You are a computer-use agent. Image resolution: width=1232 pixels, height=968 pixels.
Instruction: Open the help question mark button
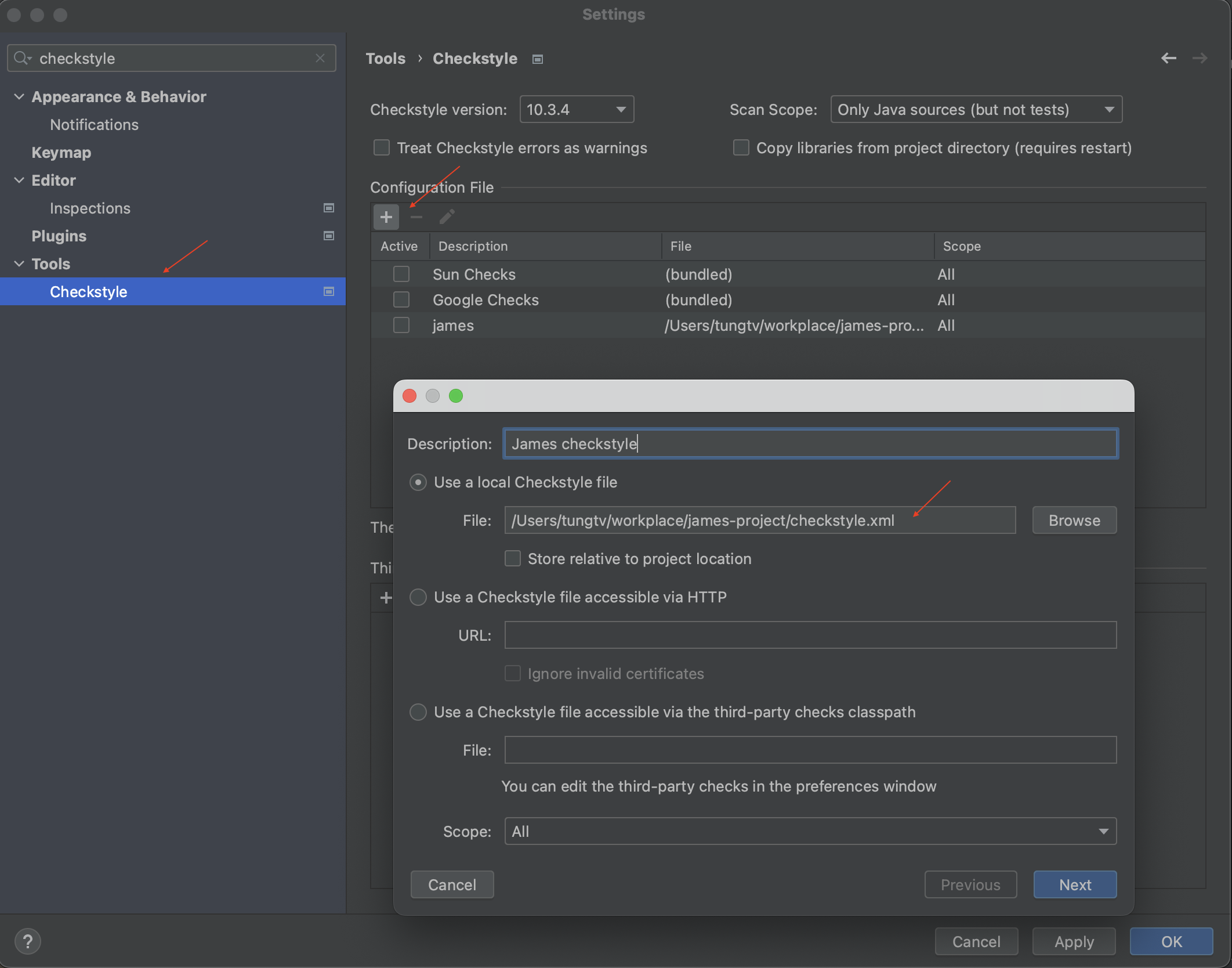pos(27,941)
